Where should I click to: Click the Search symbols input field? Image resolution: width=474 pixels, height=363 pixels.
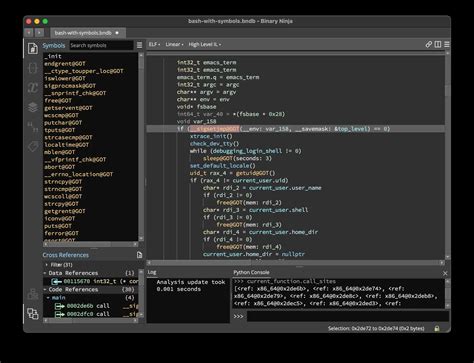[101, 45]
